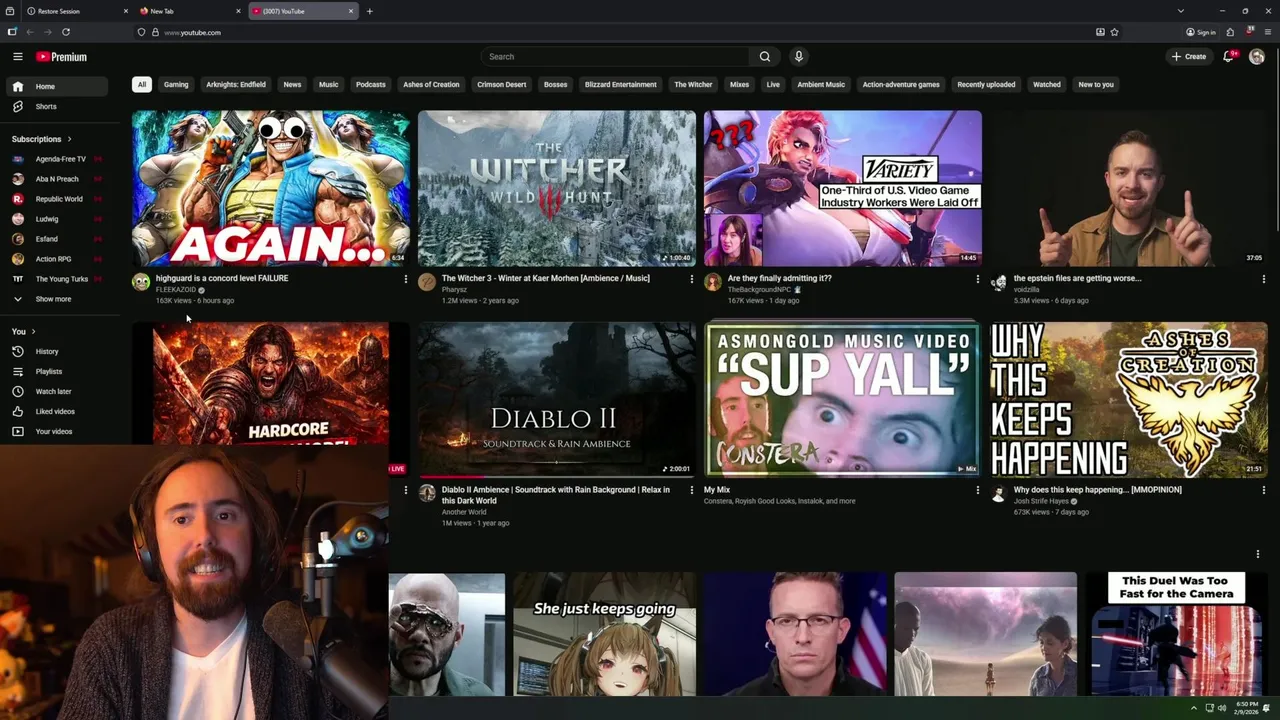Screen dimensions: 1280x720
Task: Select the Music filter chip
Action: pos(328,85)
